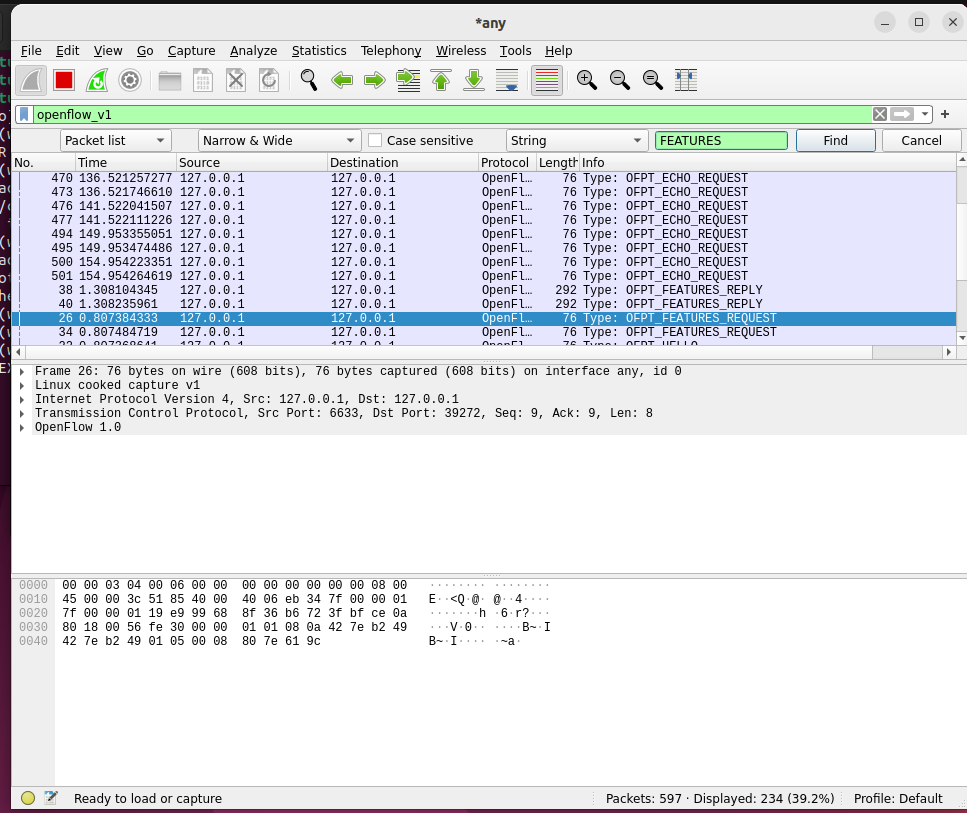This screenshot has height=813, width=967.
Task: Edit capture file comment status bar icon
Action: tap(51, 798)
